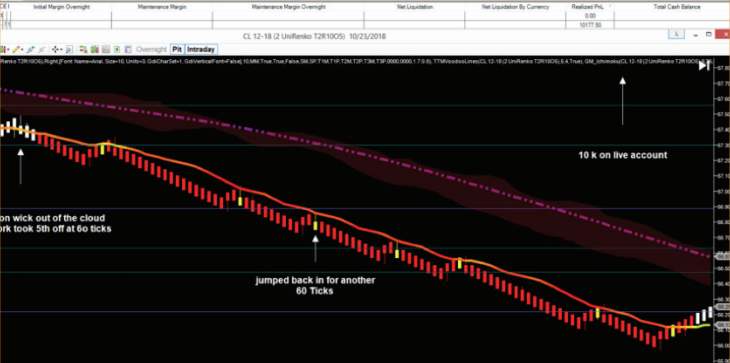Screen dimensions: 730x363
Task: Toggle the Intraday session button
Action: [x=201, y=49]
